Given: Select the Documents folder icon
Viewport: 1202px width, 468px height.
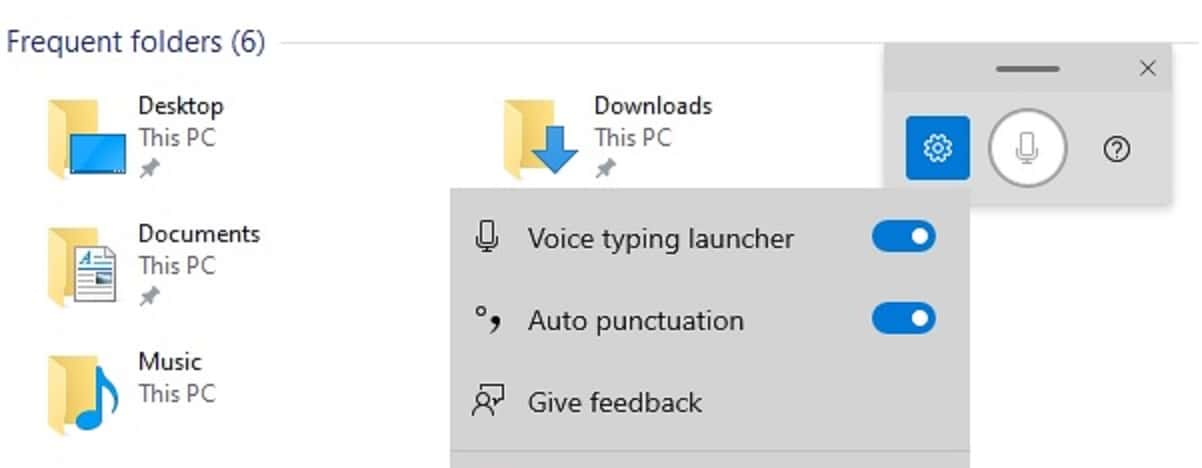Looking at the screenshot, I should pyautogui.click(x=83, y=266).
